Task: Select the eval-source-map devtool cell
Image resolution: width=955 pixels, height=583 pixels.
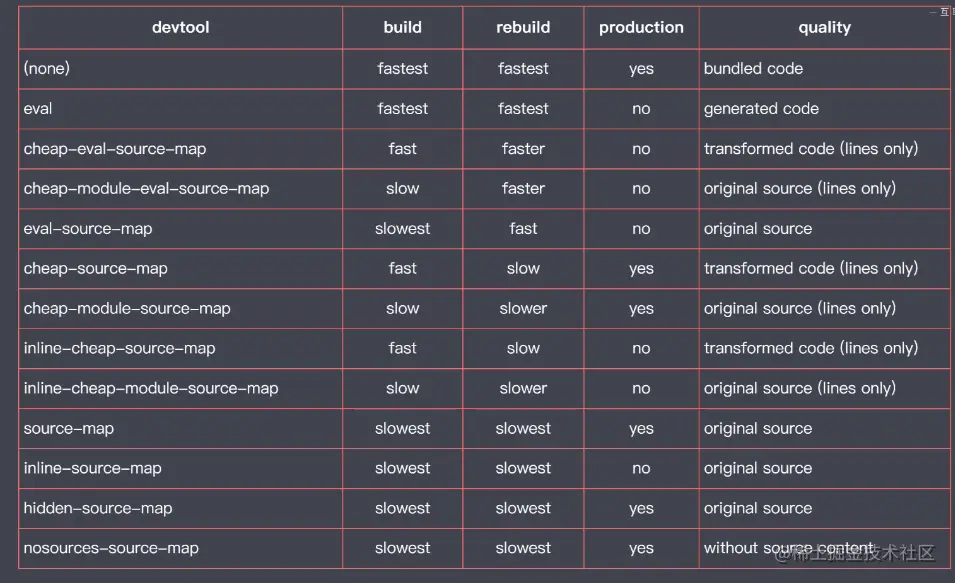Action: pos(180,228)
